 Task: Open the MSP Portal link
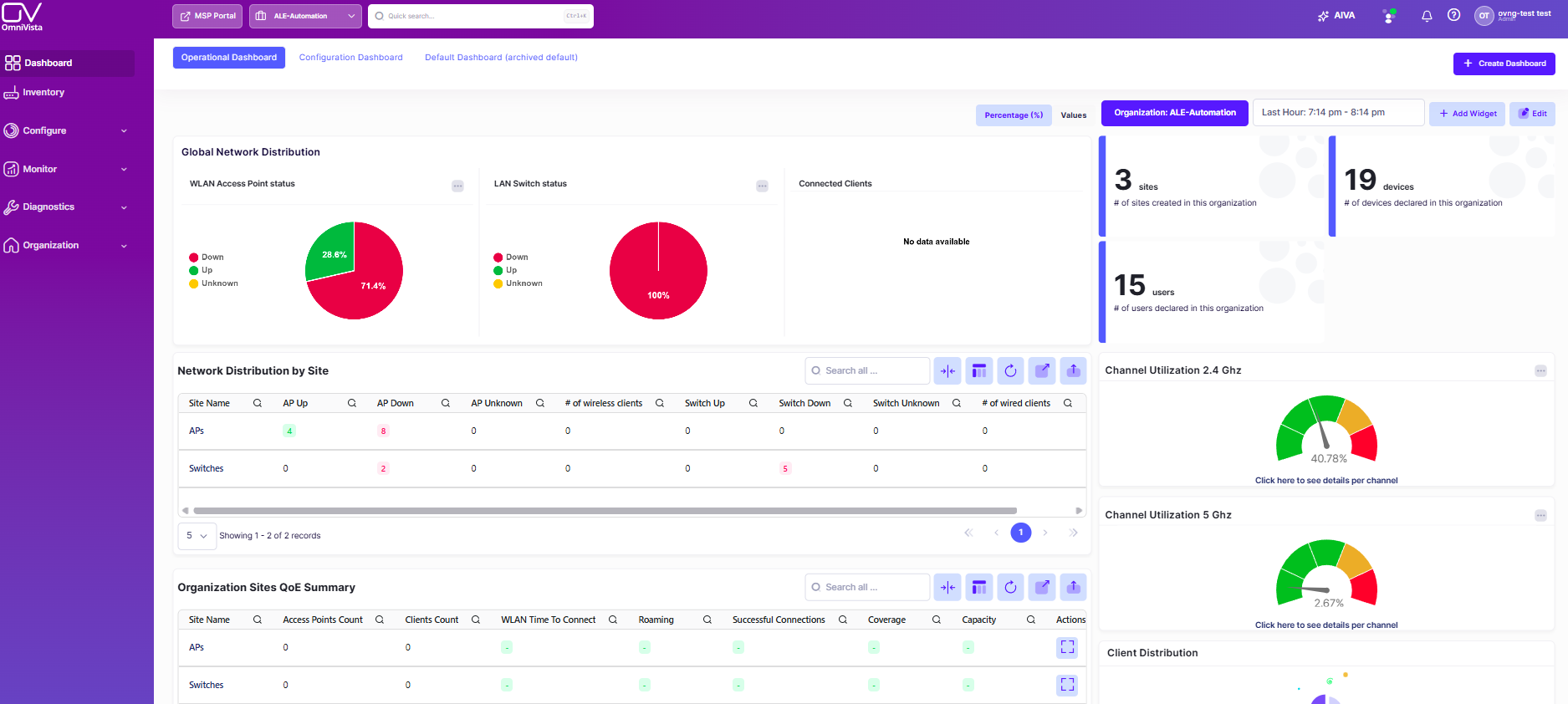click(x=207, y=16)
